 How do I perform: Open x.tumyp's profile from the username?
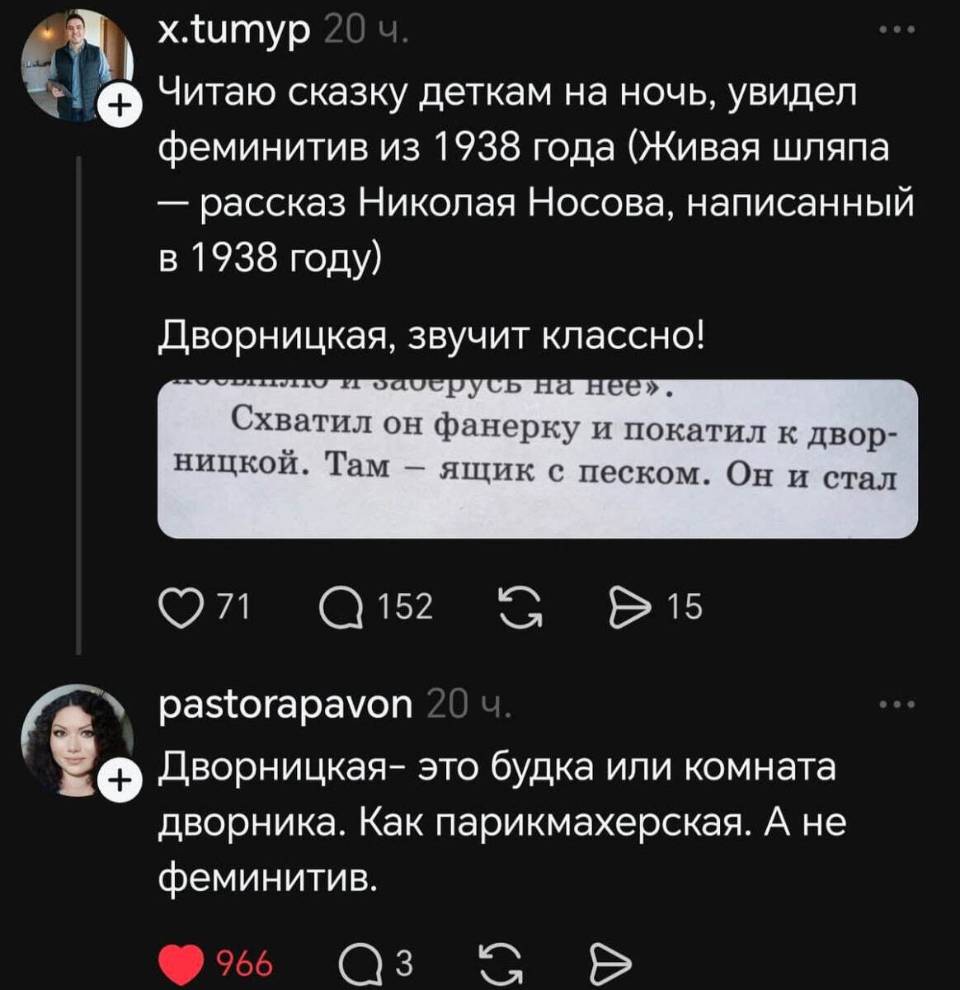[231, 30]
